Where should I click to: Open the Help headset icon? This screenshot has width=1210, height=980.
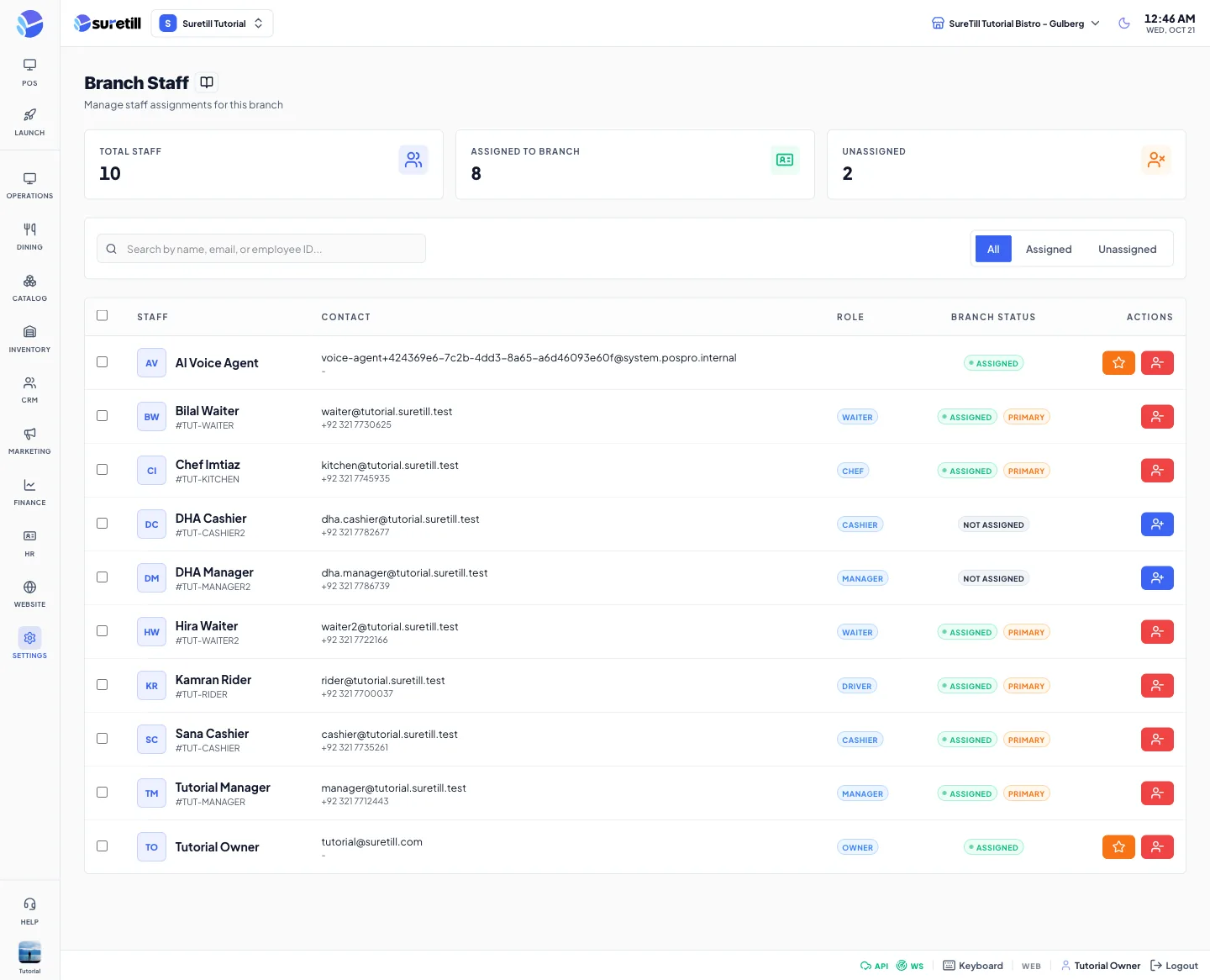click(29, 910)
